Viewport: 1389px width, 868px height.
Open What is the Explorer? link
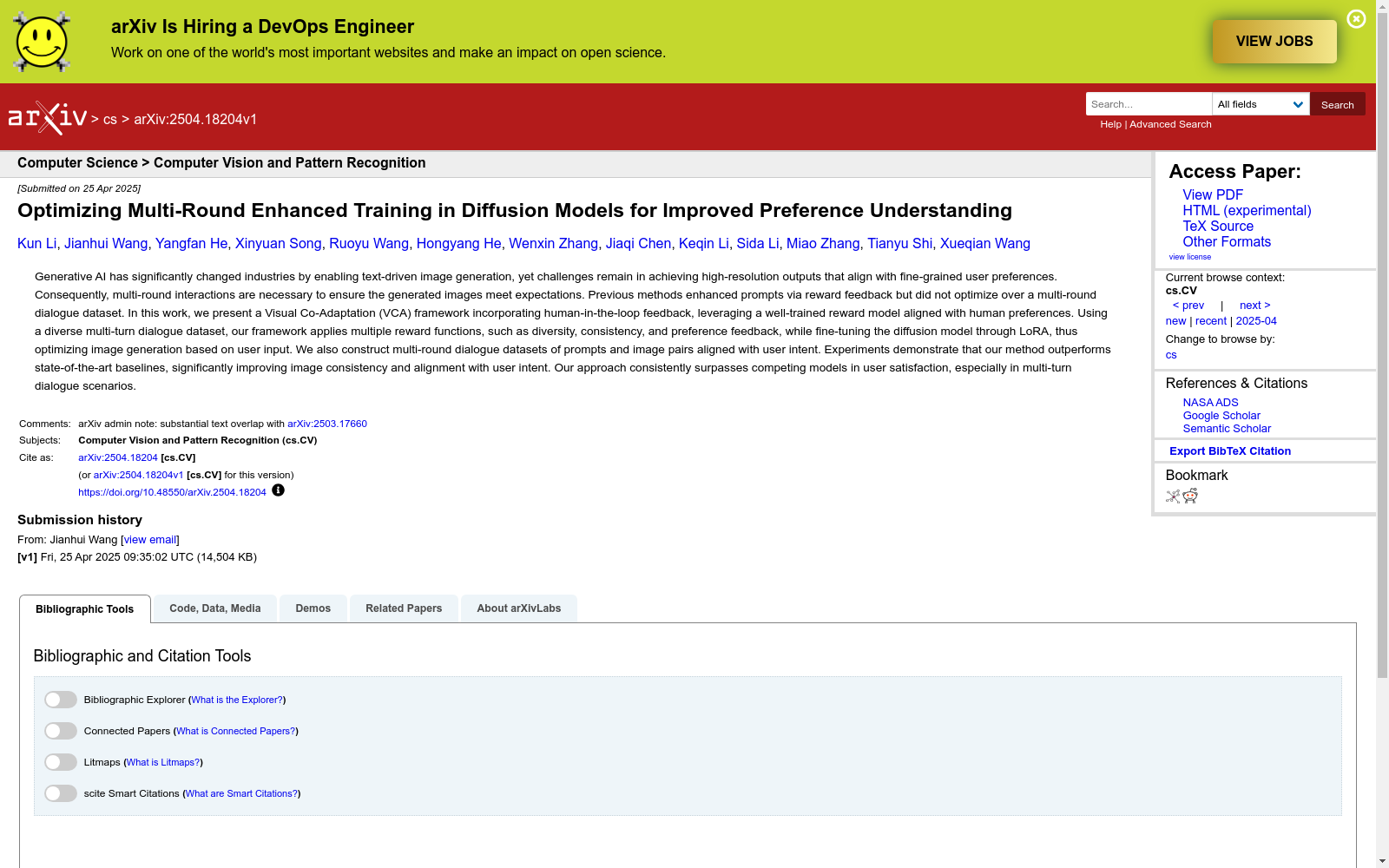pos(237,700)
